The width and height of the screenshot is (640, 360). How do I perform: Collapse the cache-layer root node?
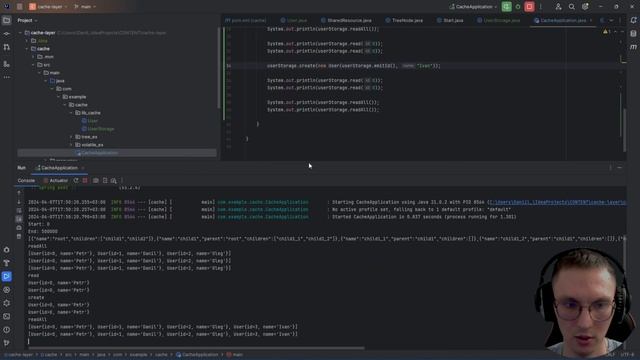[20, 33]
